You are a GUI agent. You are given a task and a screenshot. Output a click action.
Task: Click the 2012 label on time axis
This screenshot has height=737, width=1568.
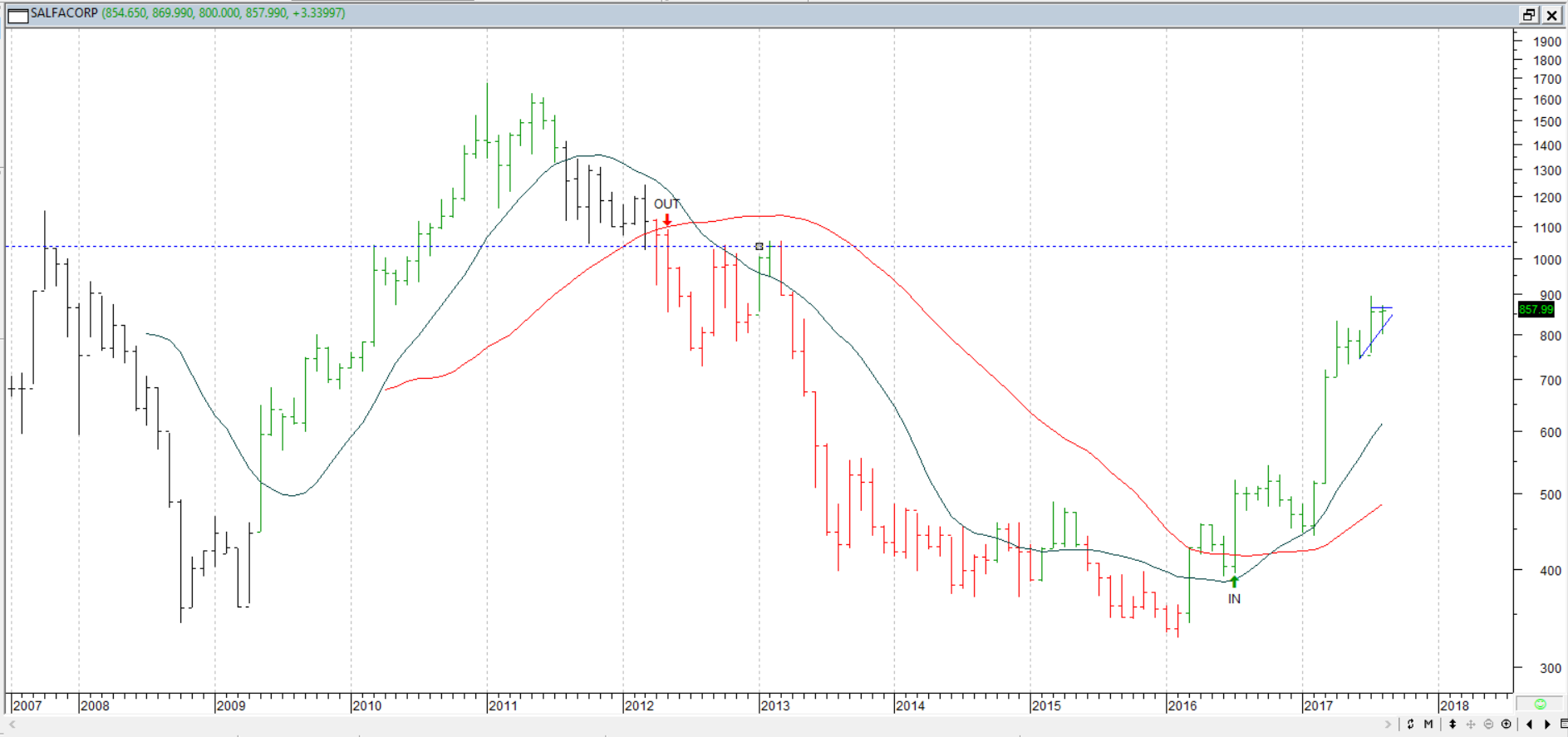point(639,705)
